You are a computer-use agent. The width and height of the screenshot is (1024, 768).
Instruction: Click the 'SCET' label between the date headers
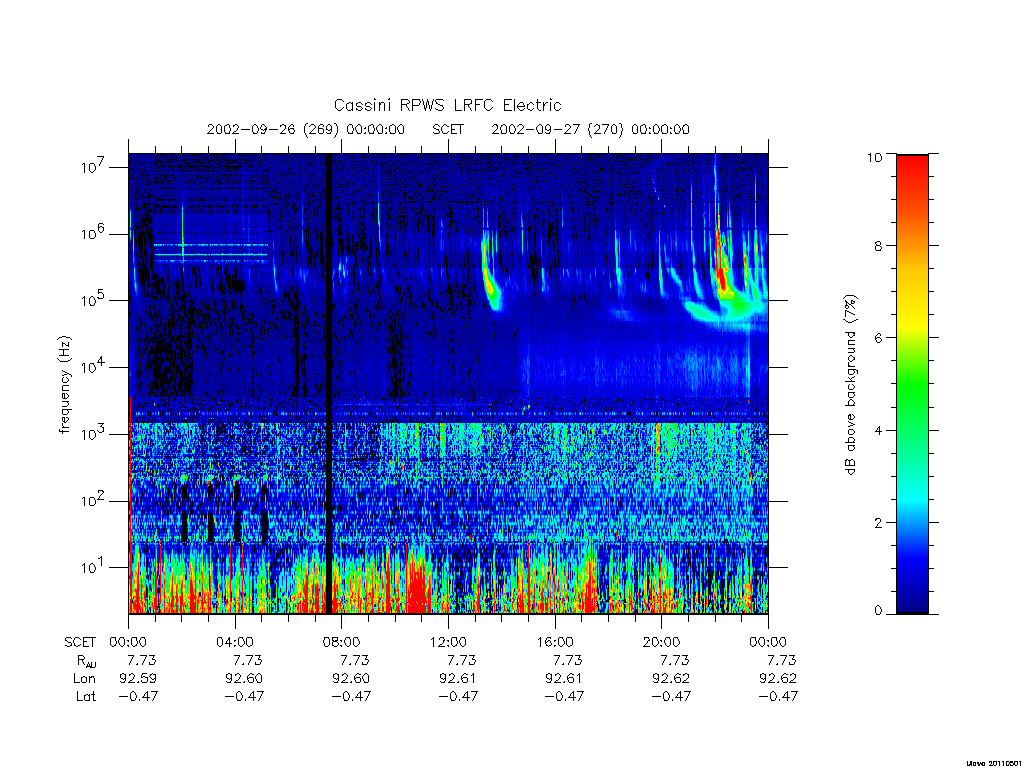coord(448,129)
